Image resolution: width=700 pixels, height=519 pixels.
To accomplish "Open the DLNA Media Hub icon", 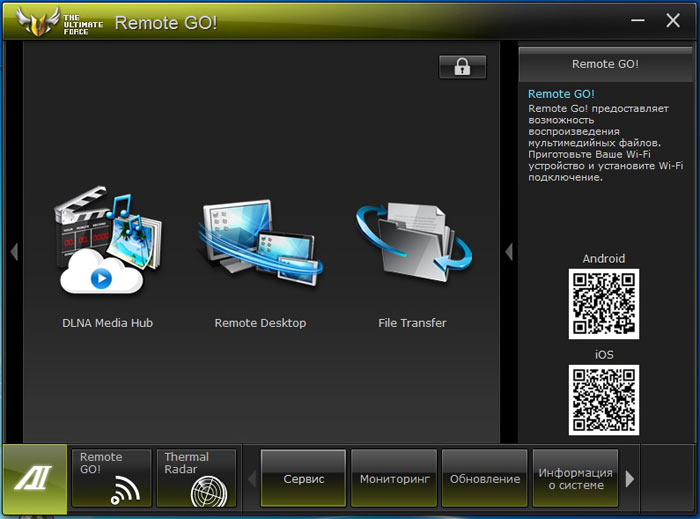I will 108,241.
